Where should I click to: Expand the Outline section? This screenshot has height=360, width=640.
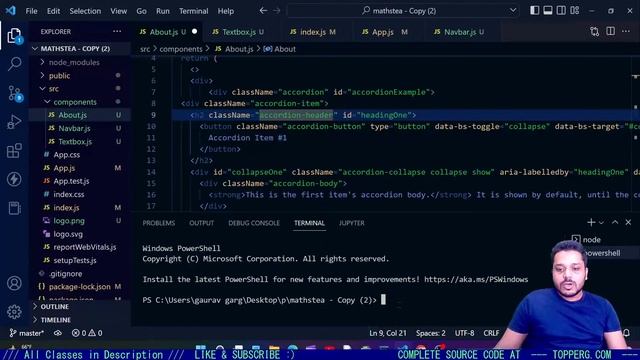click(x=80, y=307)
